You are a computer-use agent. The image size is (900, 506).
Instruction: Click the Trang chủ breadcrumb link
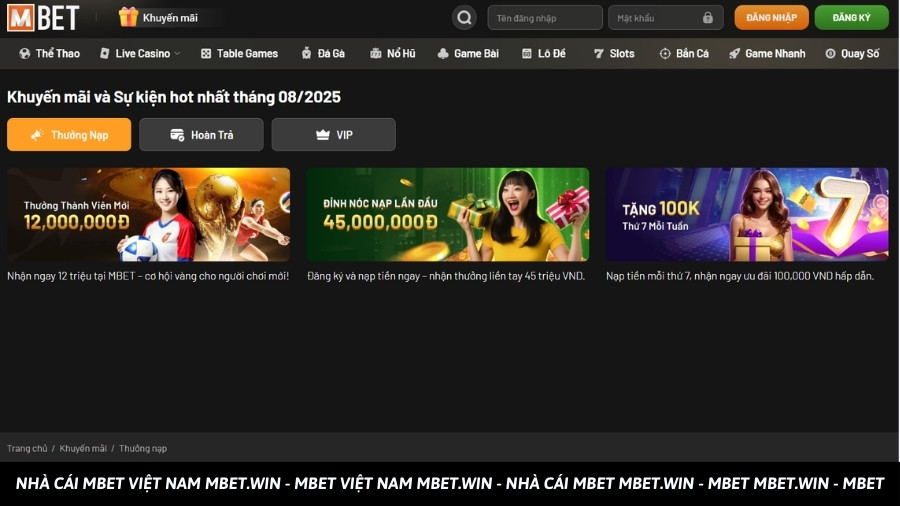tap(27, 449)
